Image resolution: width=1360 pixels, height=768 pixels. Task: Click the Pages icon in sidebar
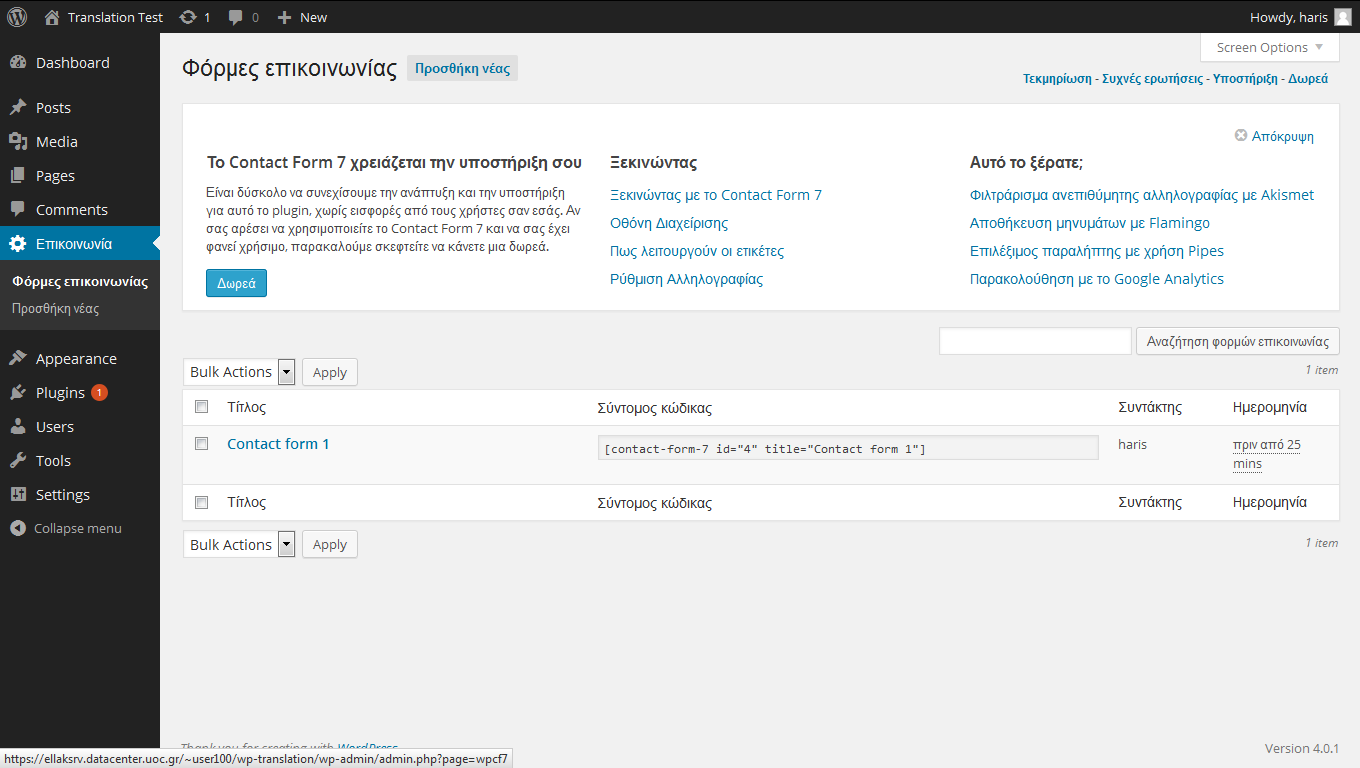[18, 175]
